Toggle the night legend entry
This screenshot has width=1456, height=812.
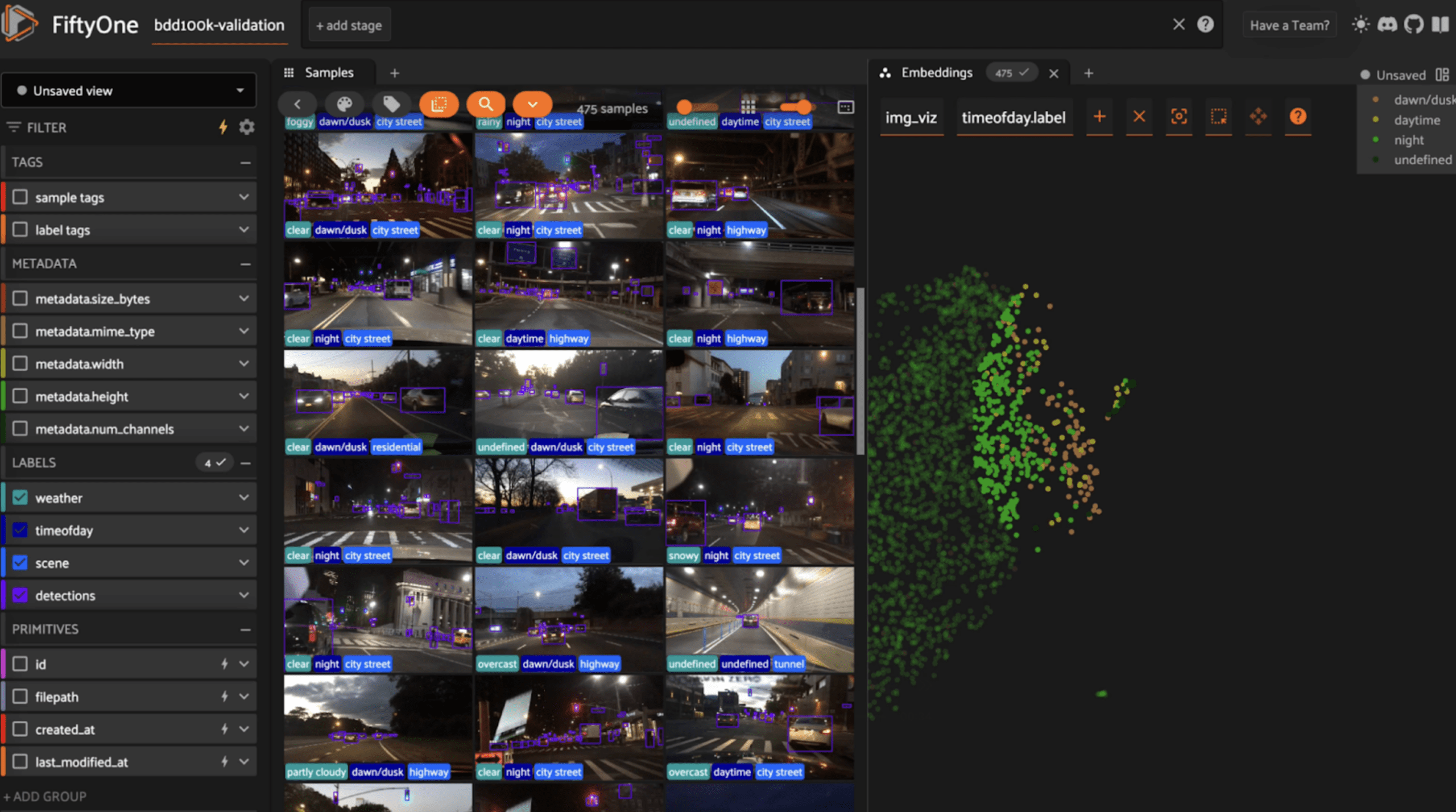[1408, 140]
